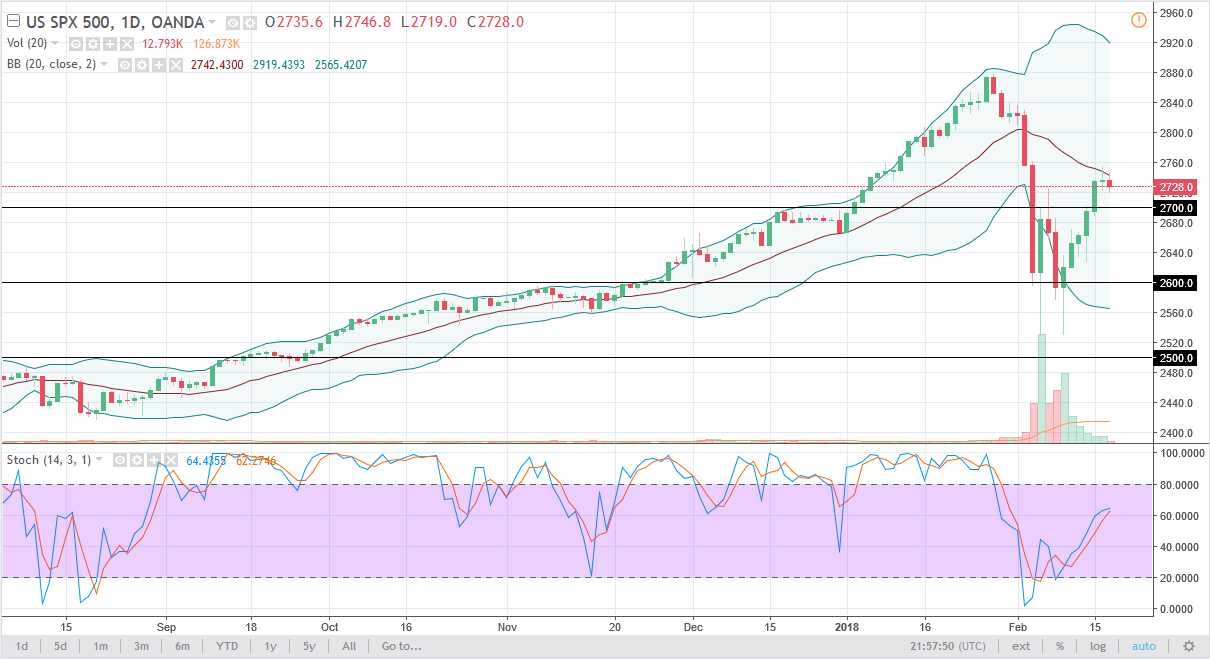Open the US SPX 500 symbol dropdown
The image size is (1210, 659).
(212, 21)
